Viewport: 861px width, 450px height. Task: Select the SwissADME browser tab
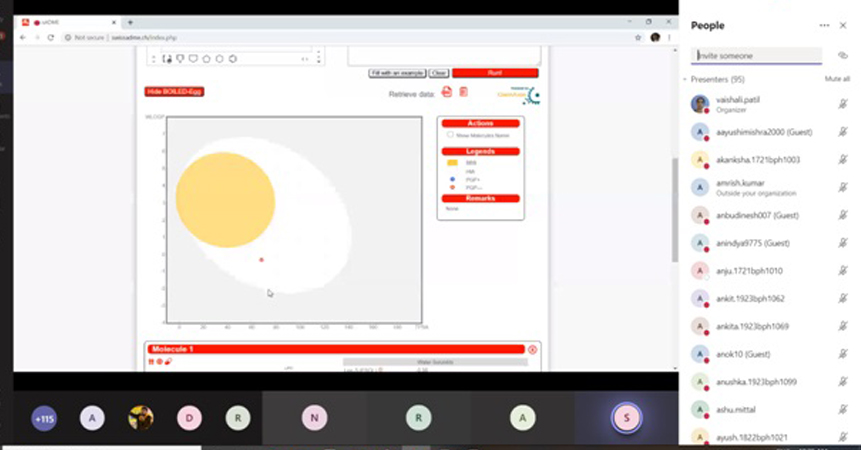(x=74, y=22)
